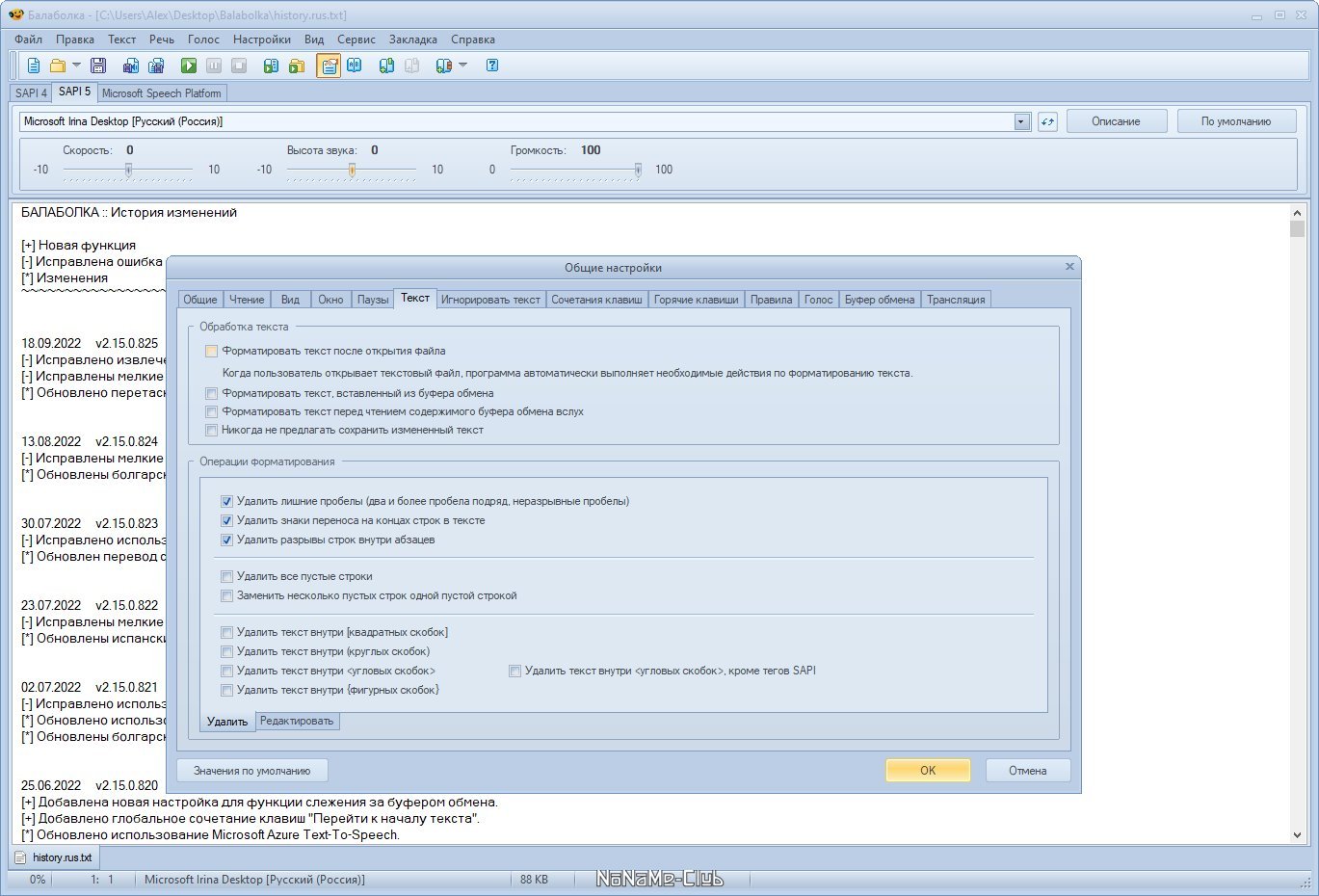
Task: Open the dropdown arrow next to bookmarks icon
Action: [462, 66]
